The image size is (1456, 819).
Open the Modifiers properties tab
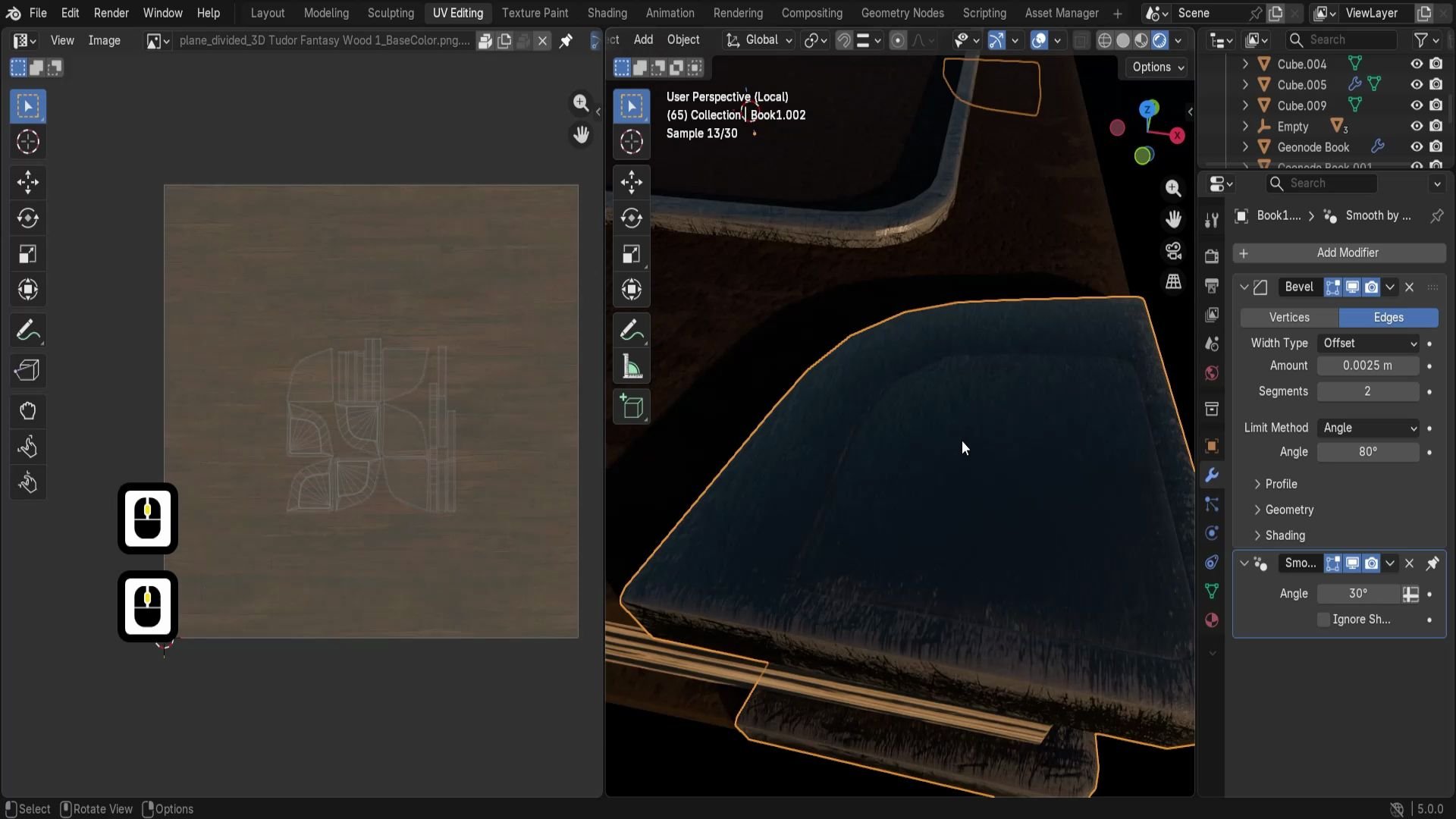(1212, 475)
